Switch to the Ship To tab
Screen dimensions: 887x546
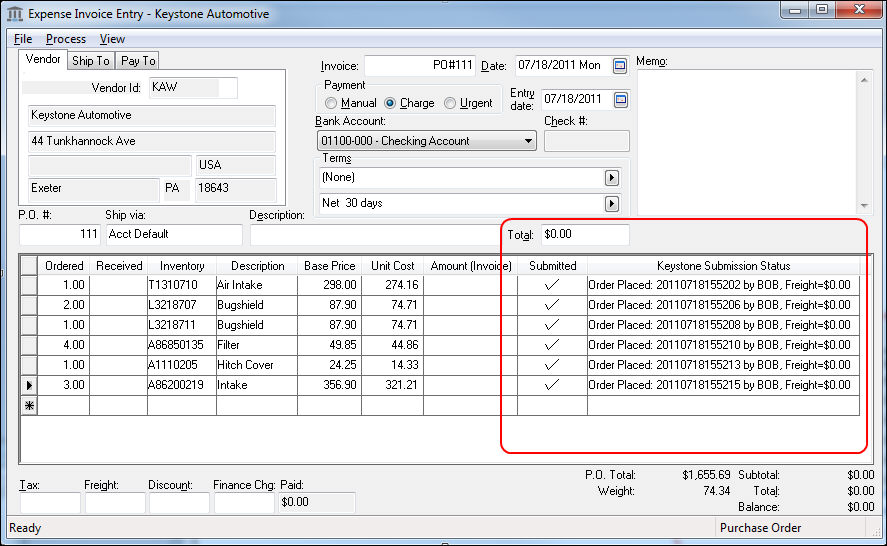tap(91, 61)
